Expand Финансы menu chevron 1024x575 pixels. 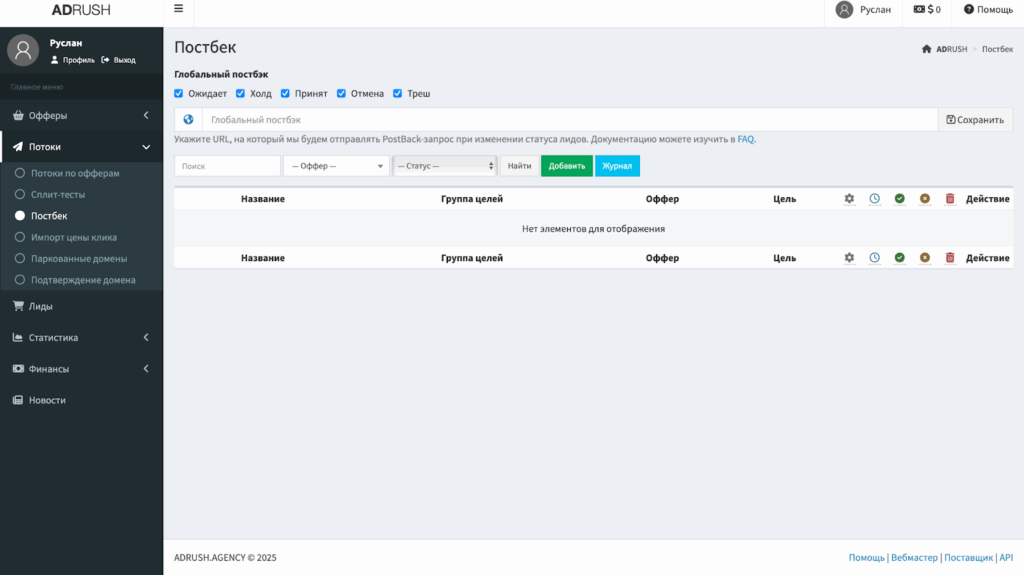coord(146,369)
